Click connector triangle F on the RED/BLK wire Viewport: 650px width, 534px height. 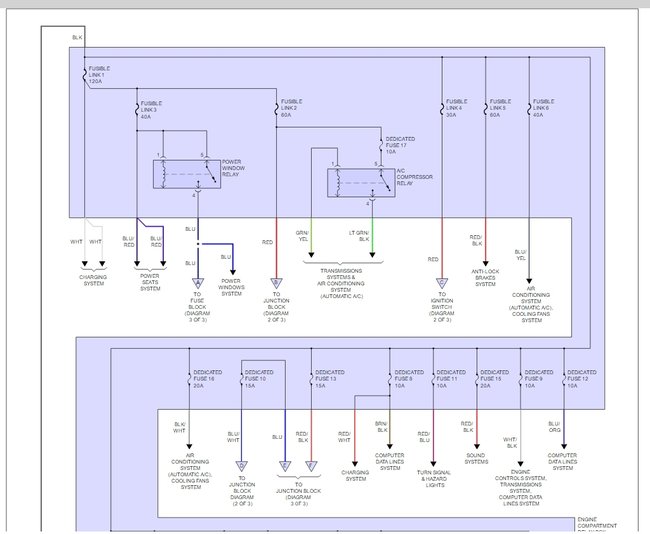point(311,466)
